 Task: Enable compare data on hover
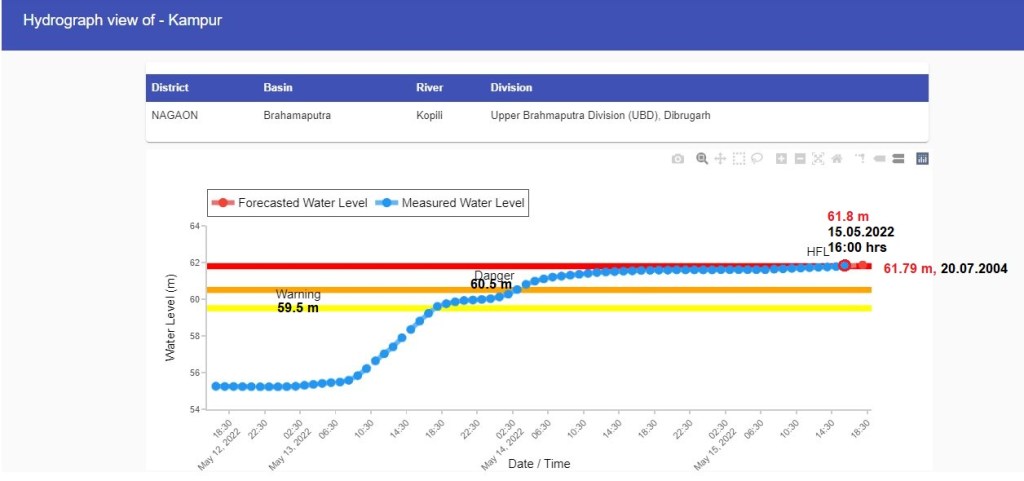(898, 159)
